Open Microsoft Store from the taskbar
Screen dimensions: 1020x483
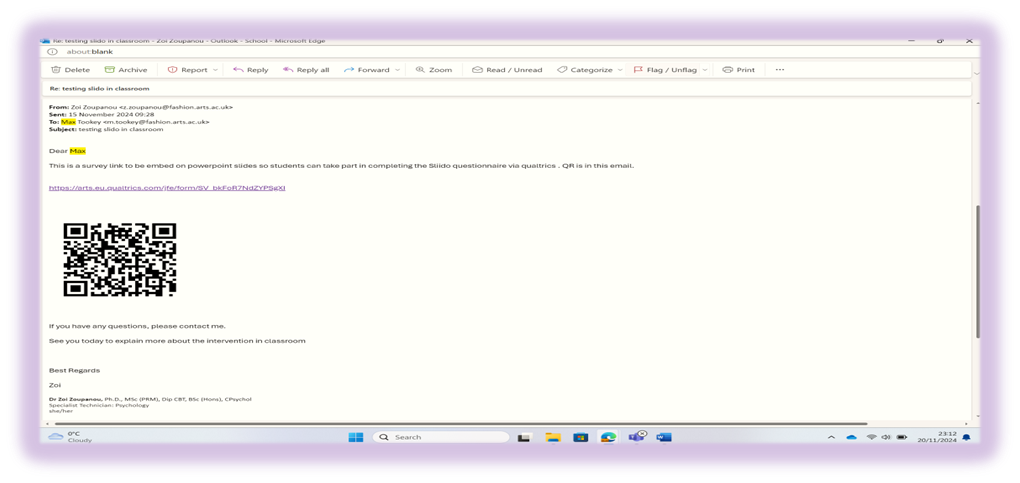point(581,437)
